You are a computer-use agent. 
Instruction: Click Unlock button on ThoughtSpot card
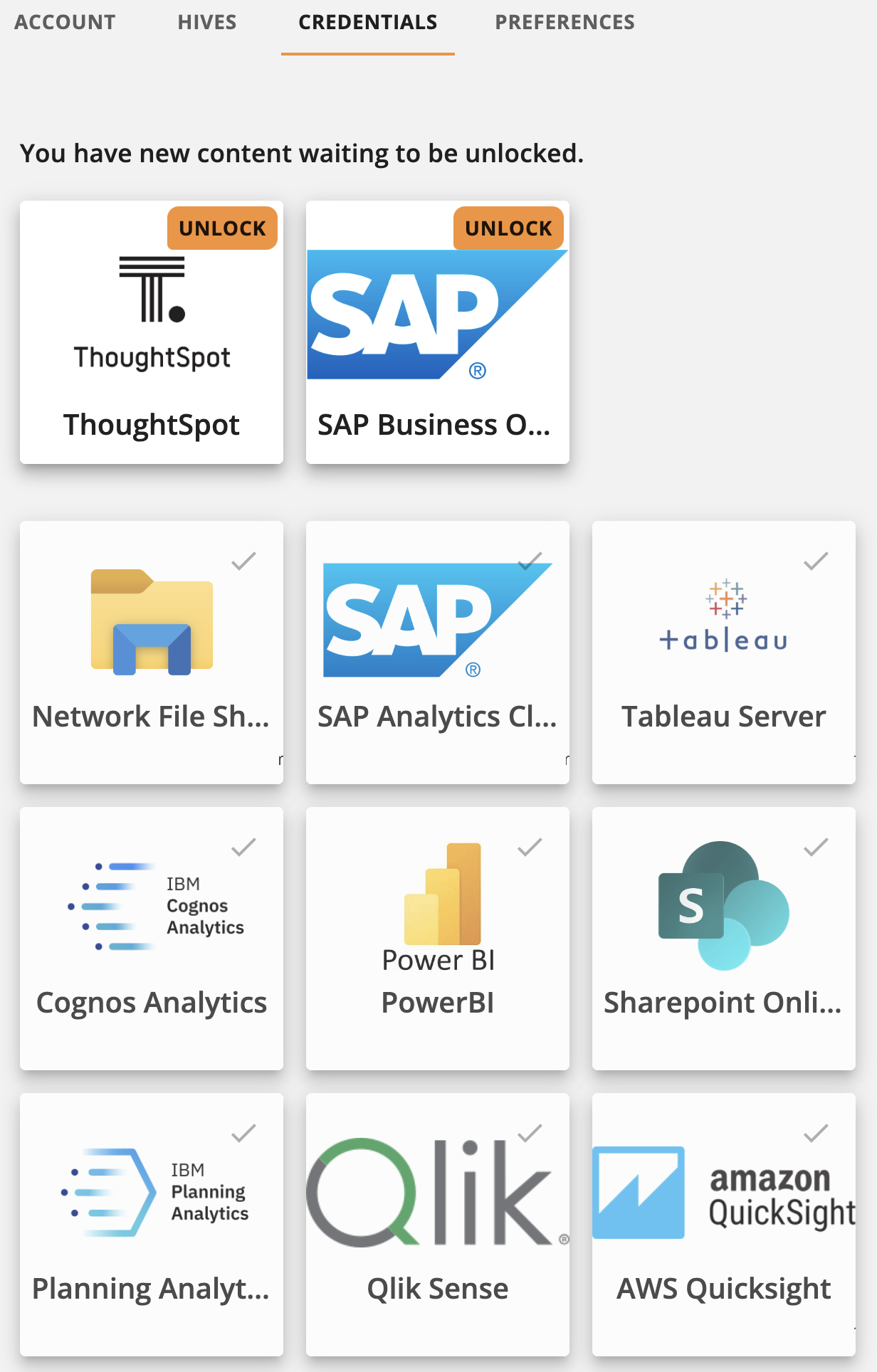(x=222, y=228)
